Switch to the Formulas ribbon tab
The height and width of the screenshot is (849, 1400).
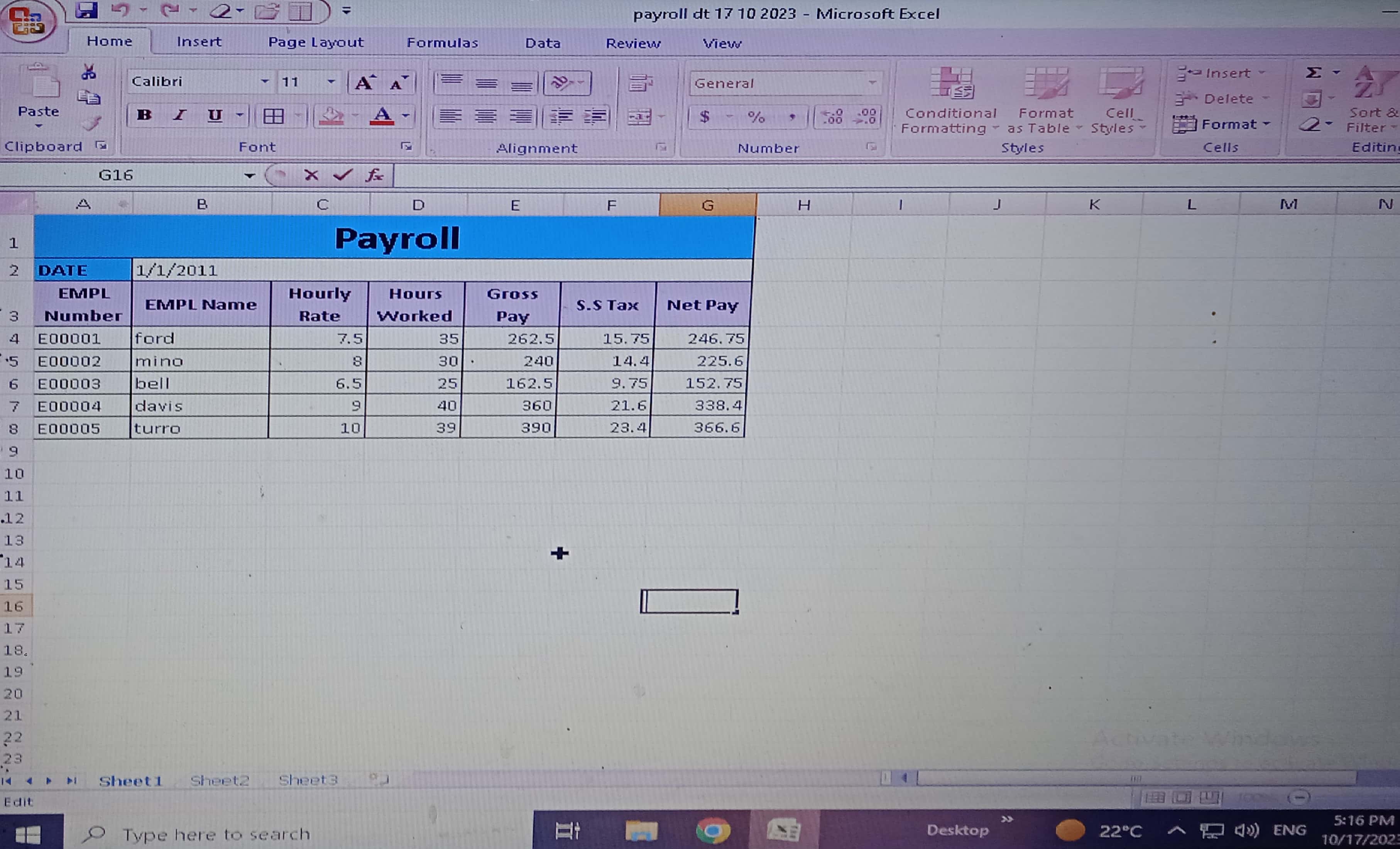(x=442, y=42)
